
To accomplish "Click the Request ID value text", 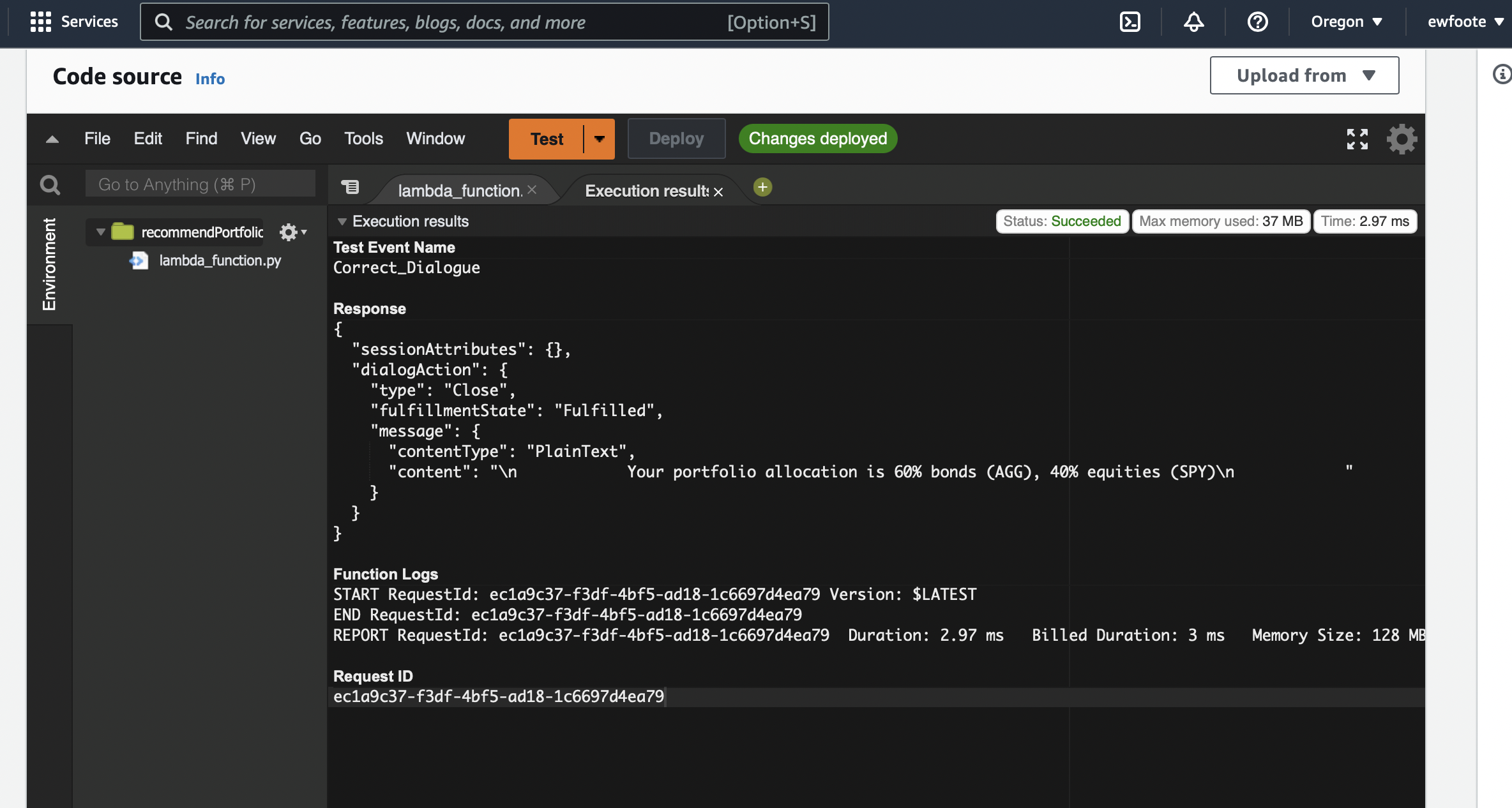I will (x=499, y=696).
